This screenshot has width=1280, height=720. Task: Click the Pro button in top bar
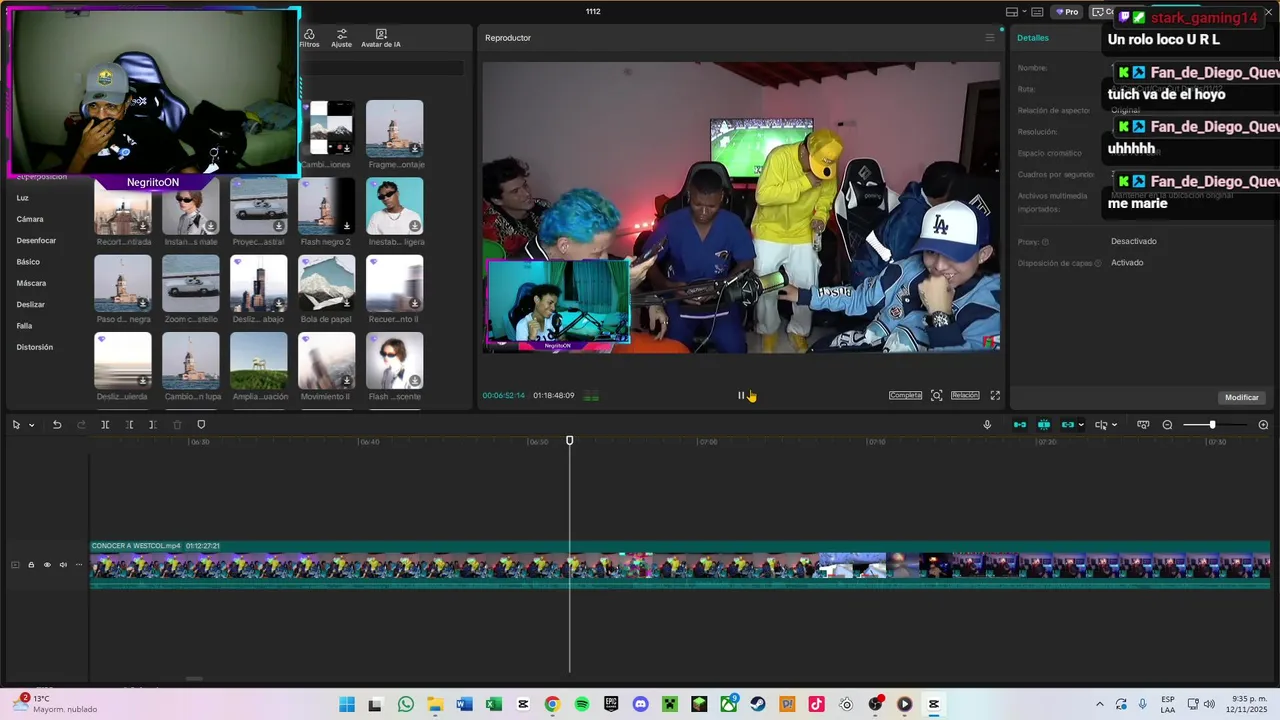tap(1066, 12)
